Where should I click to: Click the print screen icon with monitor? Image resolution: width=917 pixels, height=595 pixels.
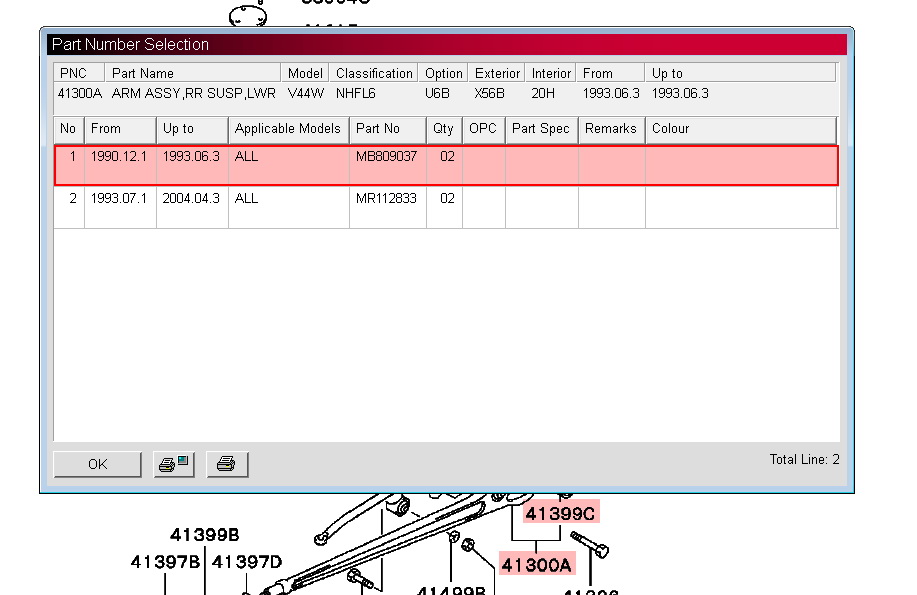(x=174, y=464)
